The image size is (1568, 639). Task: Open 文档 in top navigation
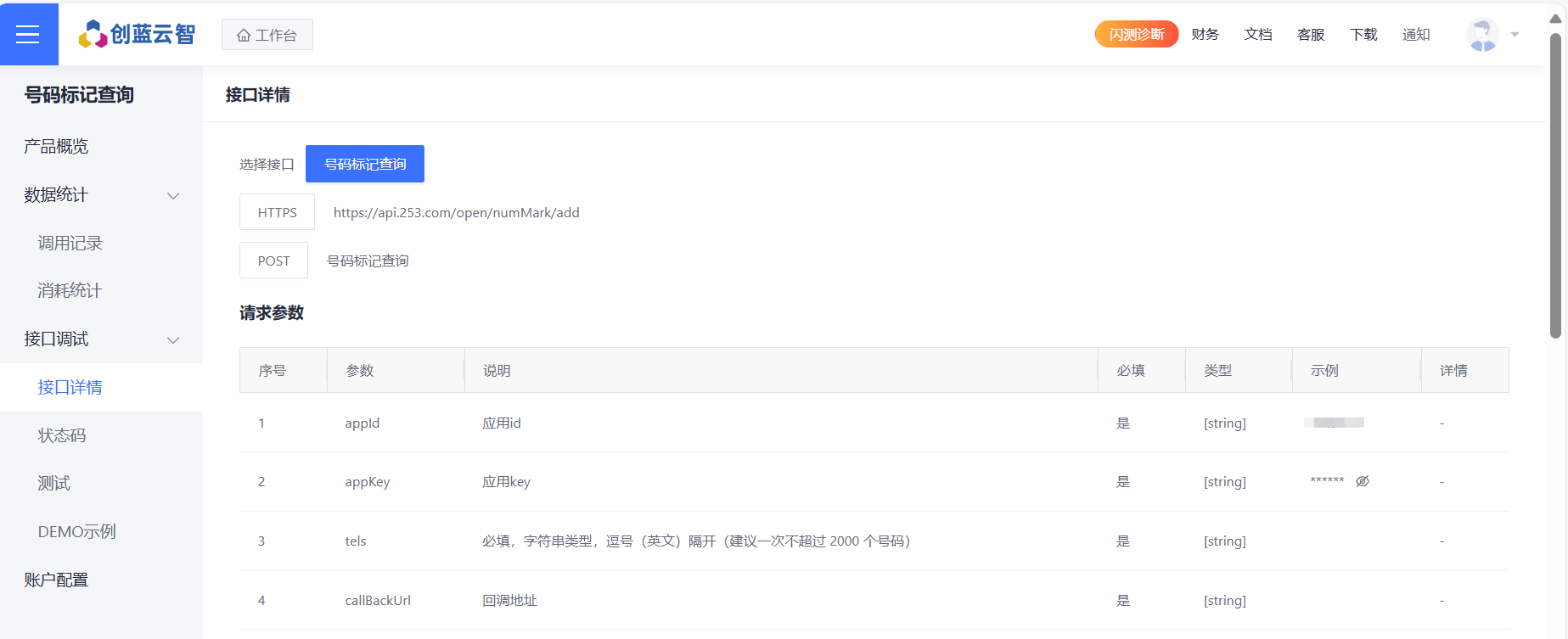point(1258,34)
